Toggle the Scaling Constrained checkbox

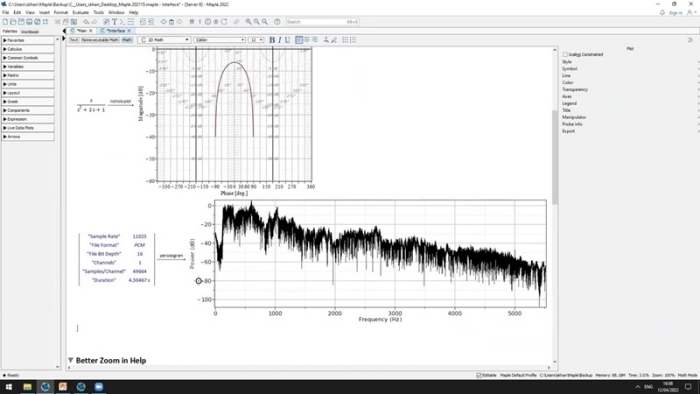pyautogui.click(x=565, y=54)
